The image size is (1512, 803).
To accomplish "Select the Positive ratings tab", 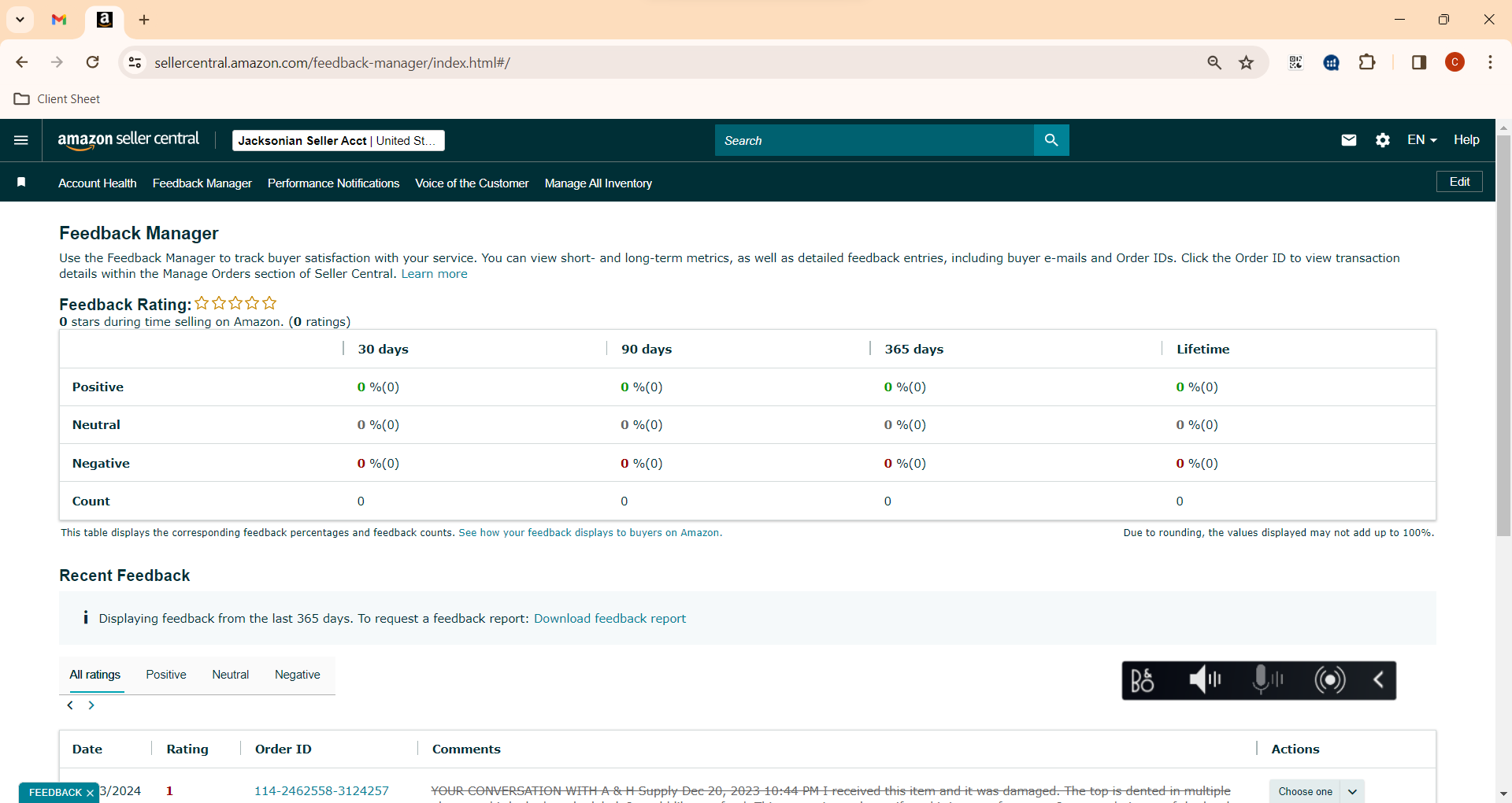I will pyautogui.click(x=166, y=675).
